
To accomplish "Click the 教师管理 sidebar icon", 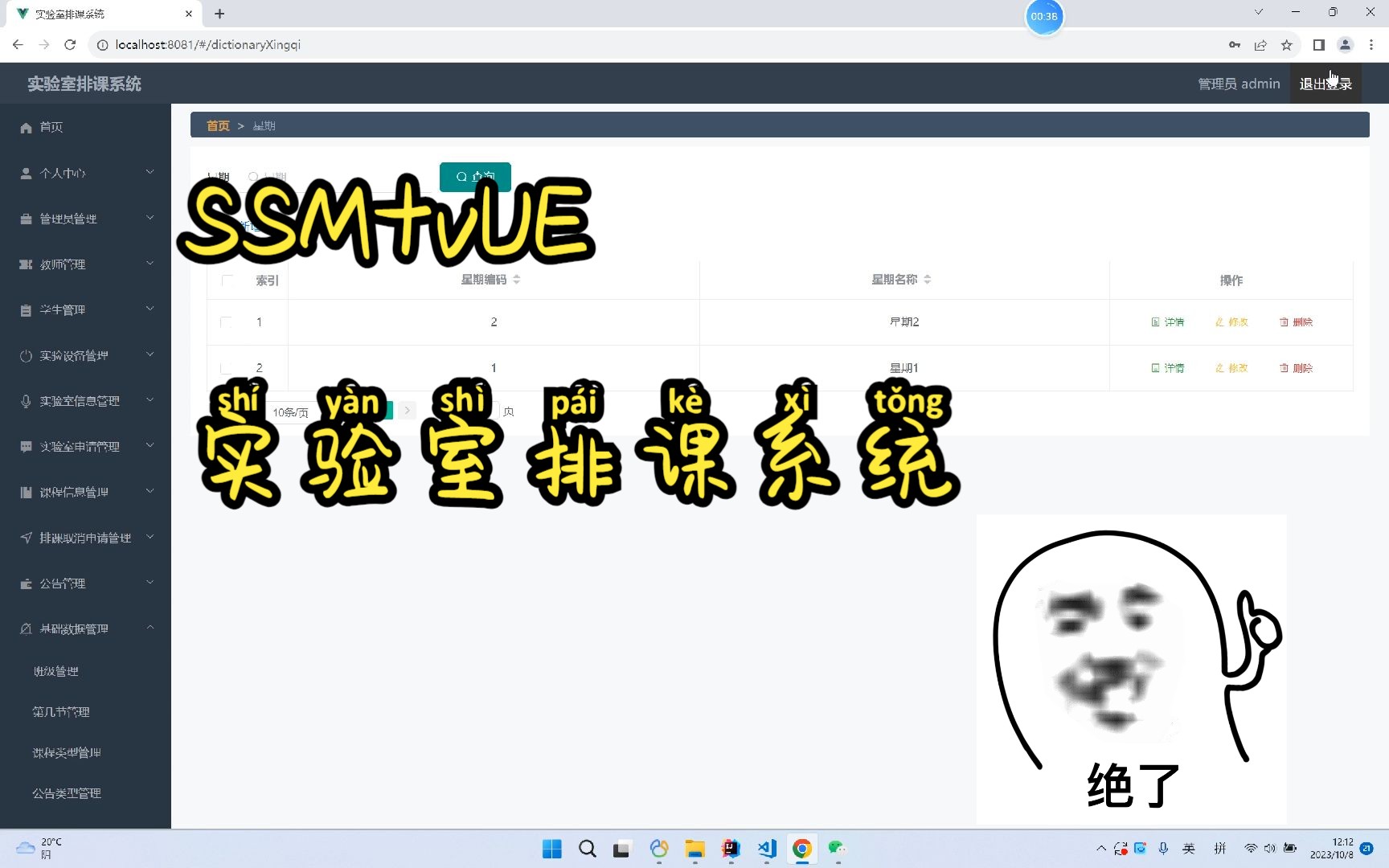I will (x=26, y=264).
